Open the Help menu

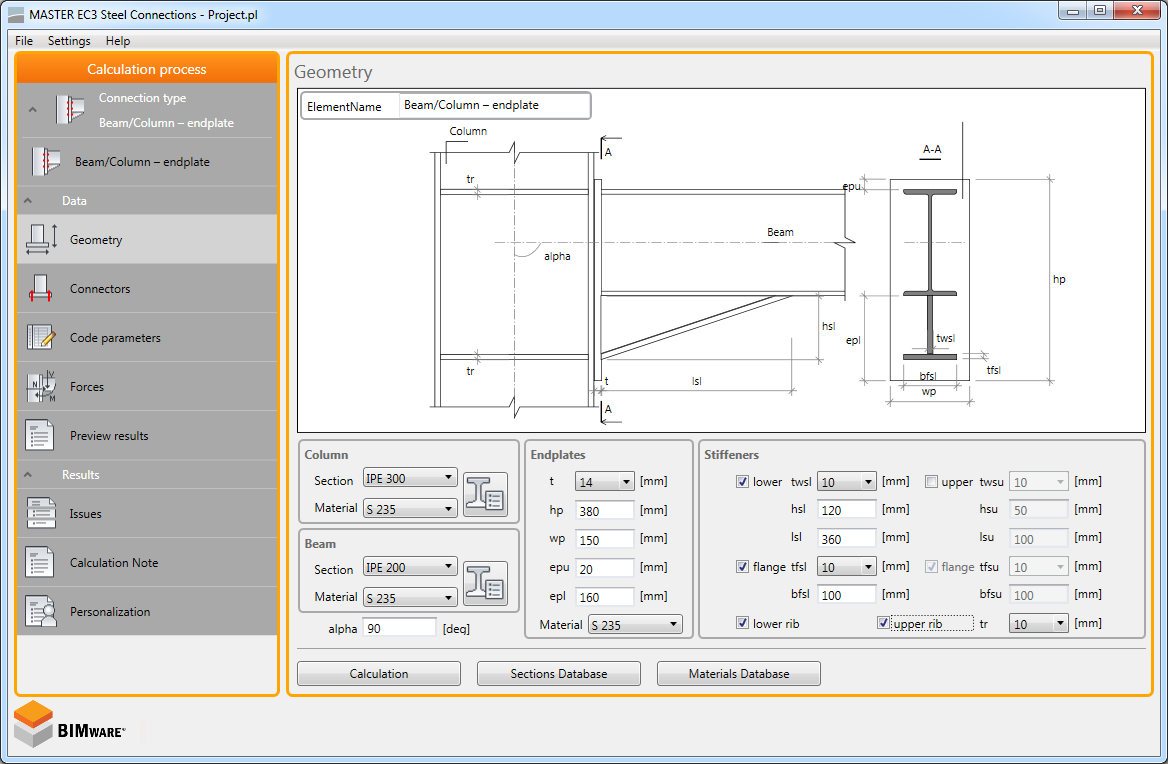point(118,41)
